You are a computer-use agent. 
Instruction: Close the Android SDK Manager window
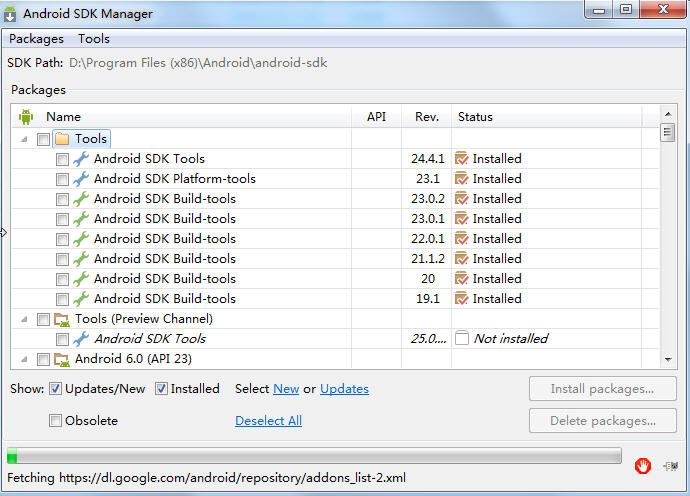pos(663,10)
